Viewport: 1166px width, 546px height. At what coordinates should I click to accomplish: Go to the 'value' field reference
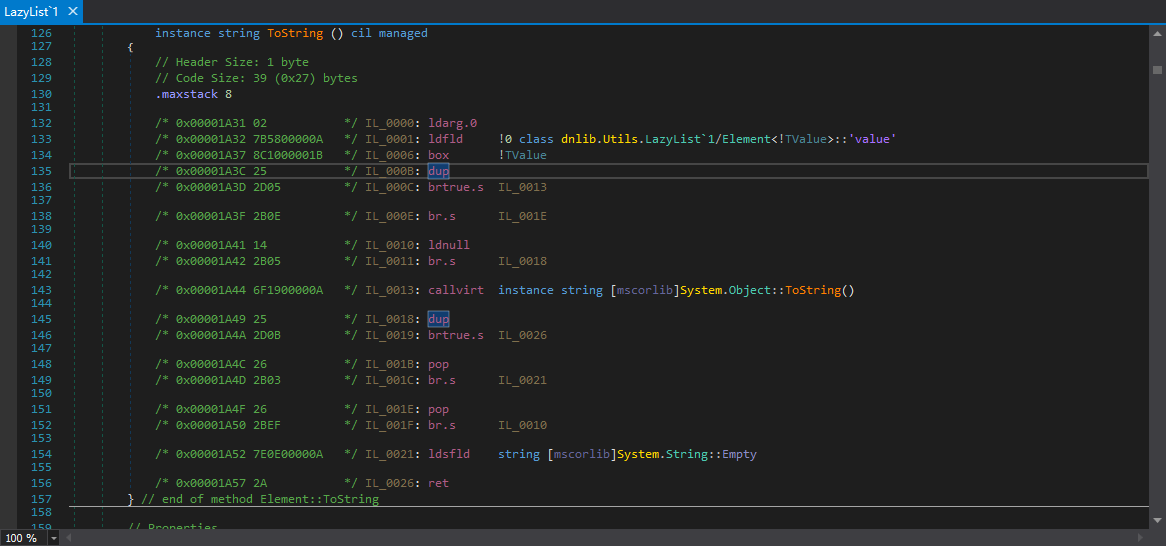pos(870,140)
